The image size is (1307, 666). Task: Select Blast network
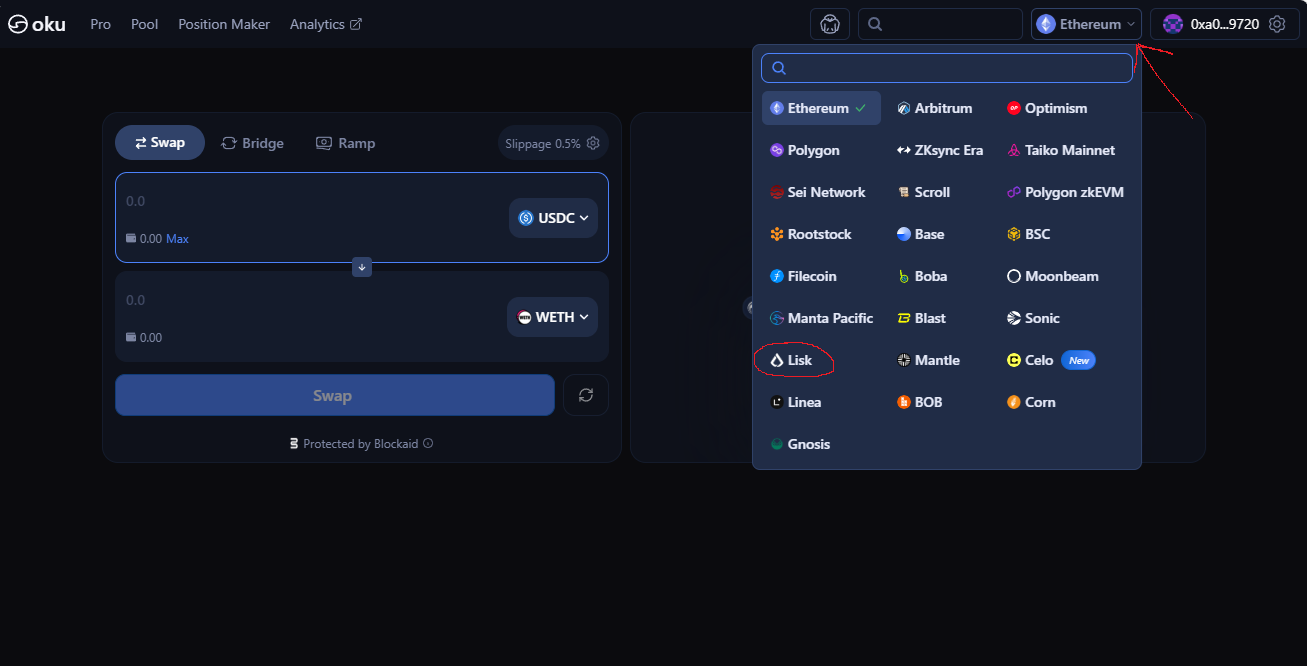pos(921,318)
